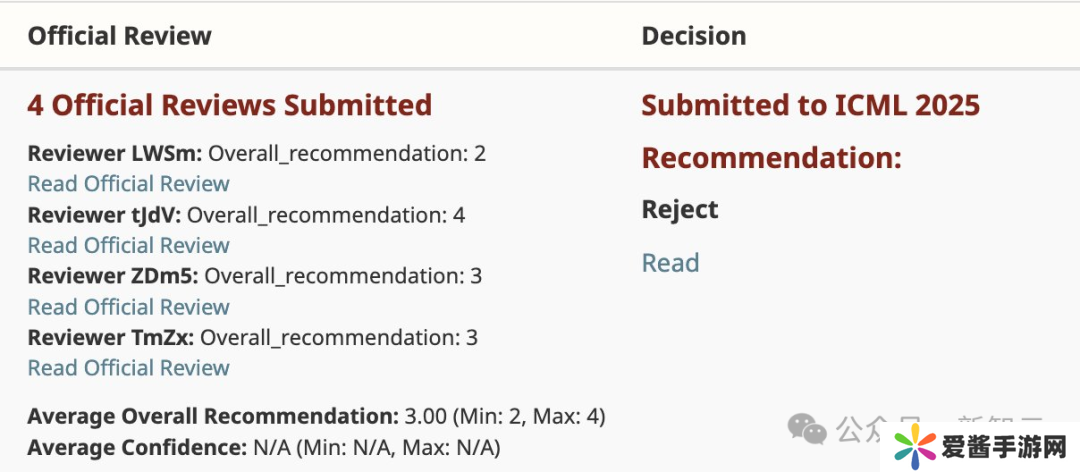Click the Reject decision text
The height and width of the screenshot is (472, 1080).
coord(680,210)
